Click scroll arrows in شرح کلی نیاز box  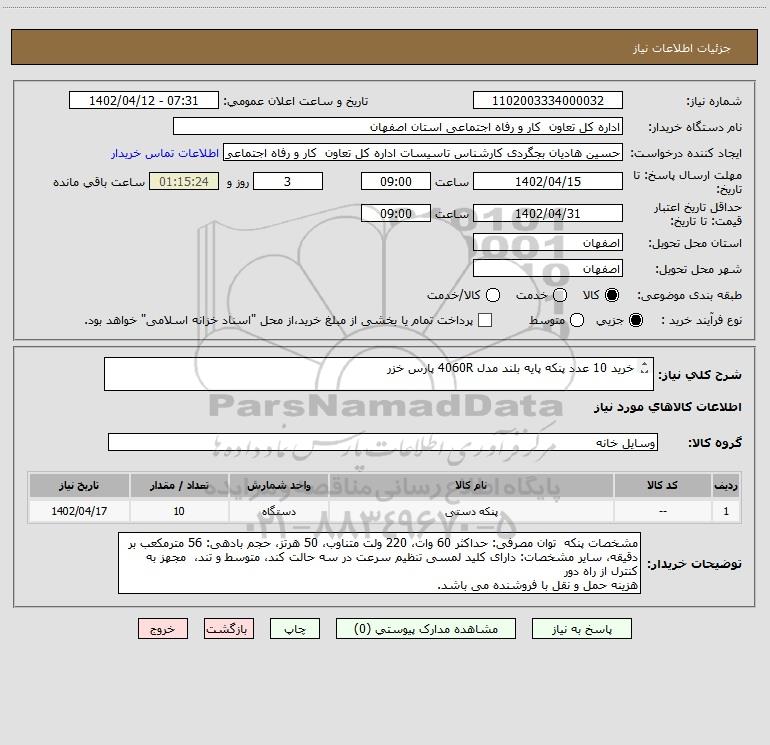point(645,367)
